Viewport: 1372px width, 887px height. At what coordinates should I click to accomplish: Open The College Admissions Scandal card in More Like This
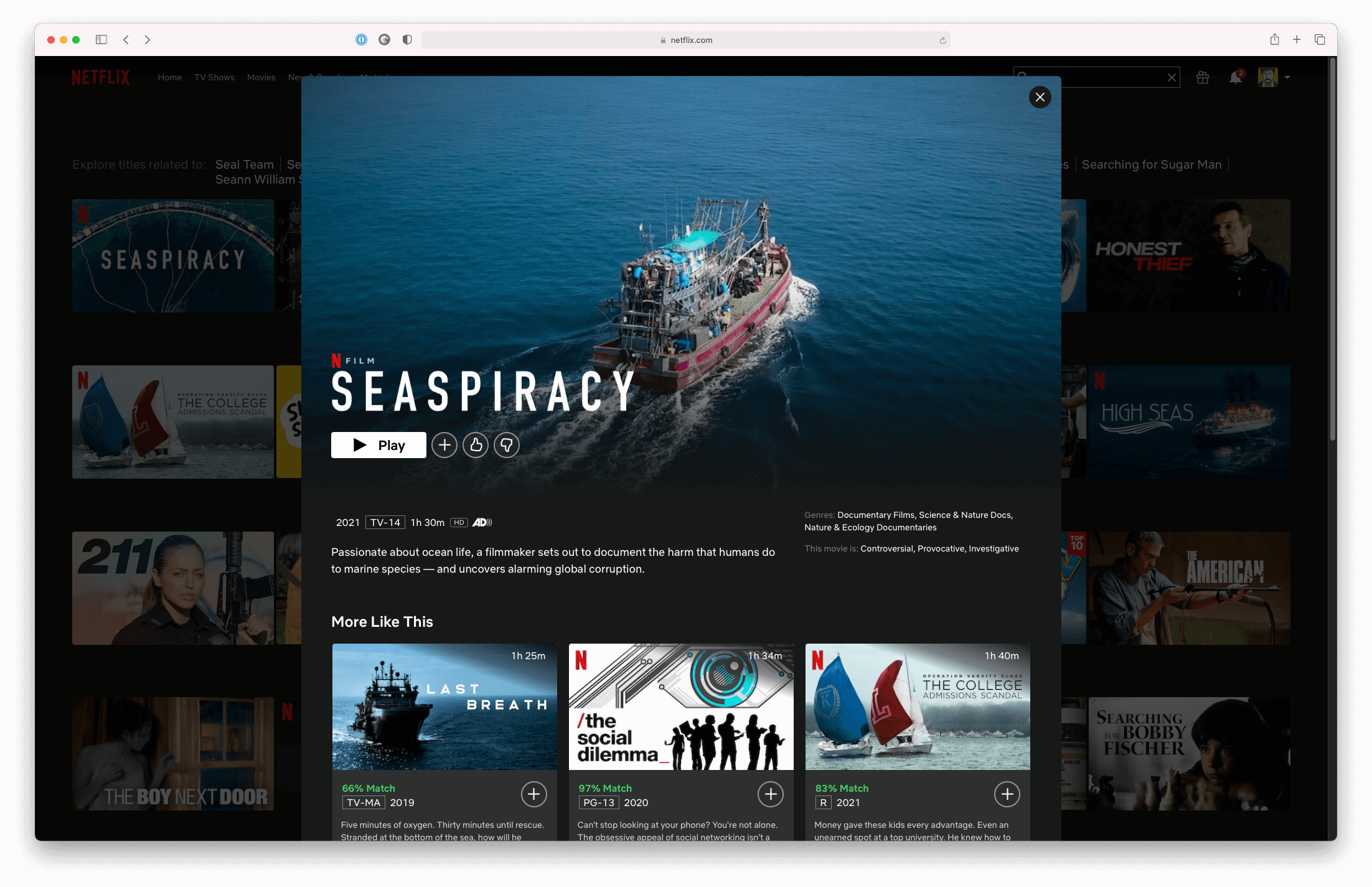coord(918,707)
